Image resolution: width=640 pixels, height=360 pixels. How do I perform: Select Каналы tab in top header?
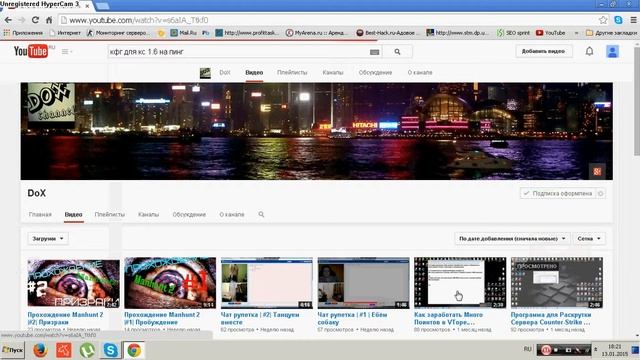pos(333,73)
